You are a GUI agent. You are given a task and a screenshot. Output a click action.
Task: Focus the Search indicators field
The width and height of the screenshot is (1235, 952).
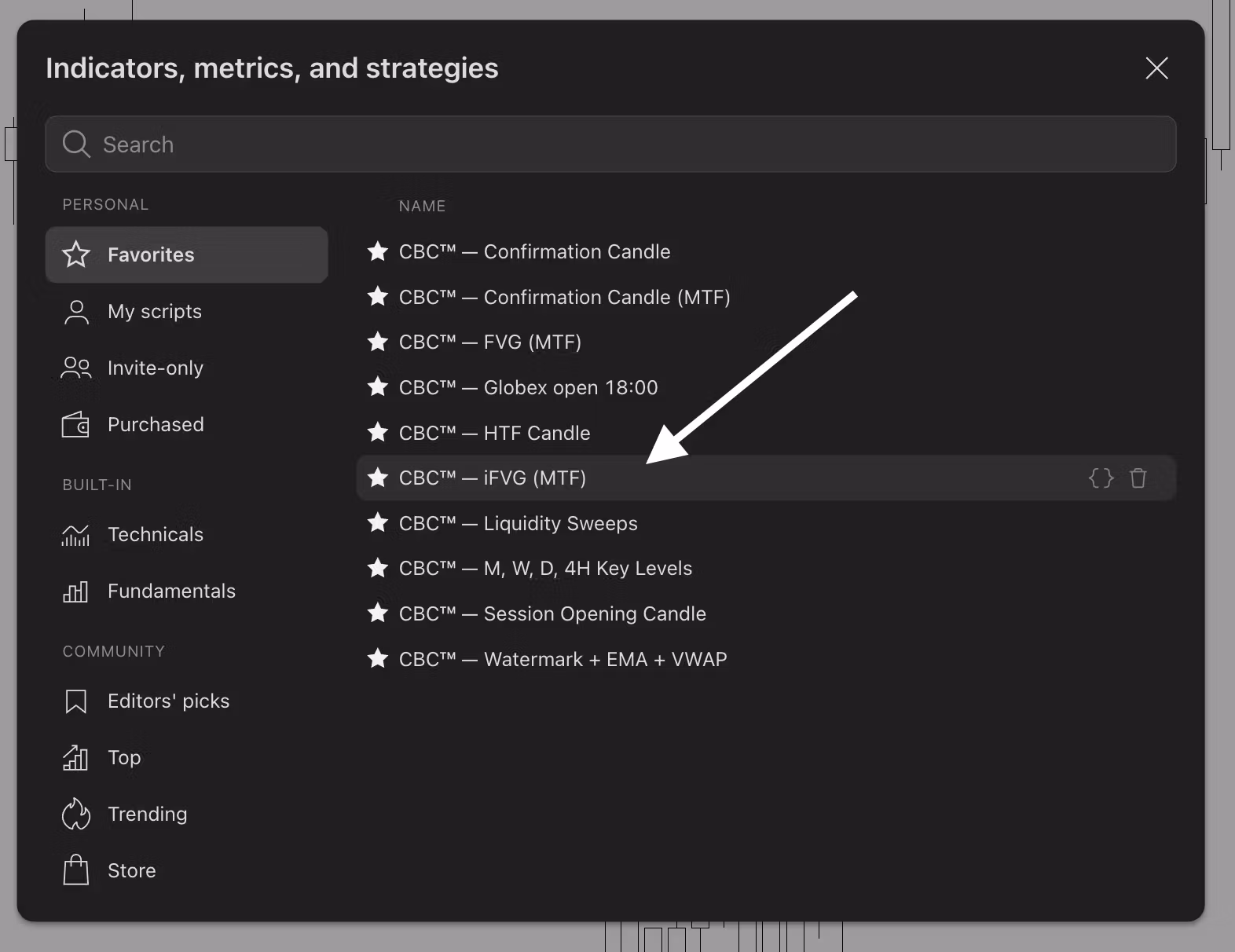pyautogui.click(x=610, y=145)
